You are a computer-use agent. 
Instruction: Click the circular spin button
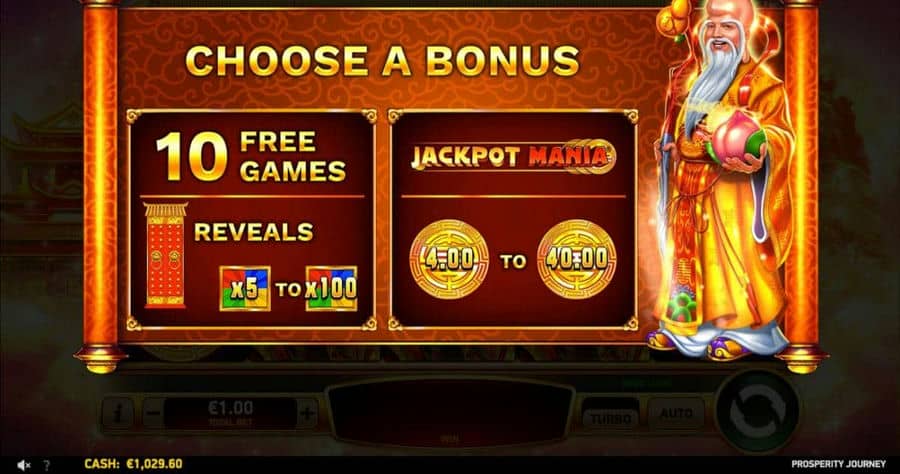[x=758, y=411]
